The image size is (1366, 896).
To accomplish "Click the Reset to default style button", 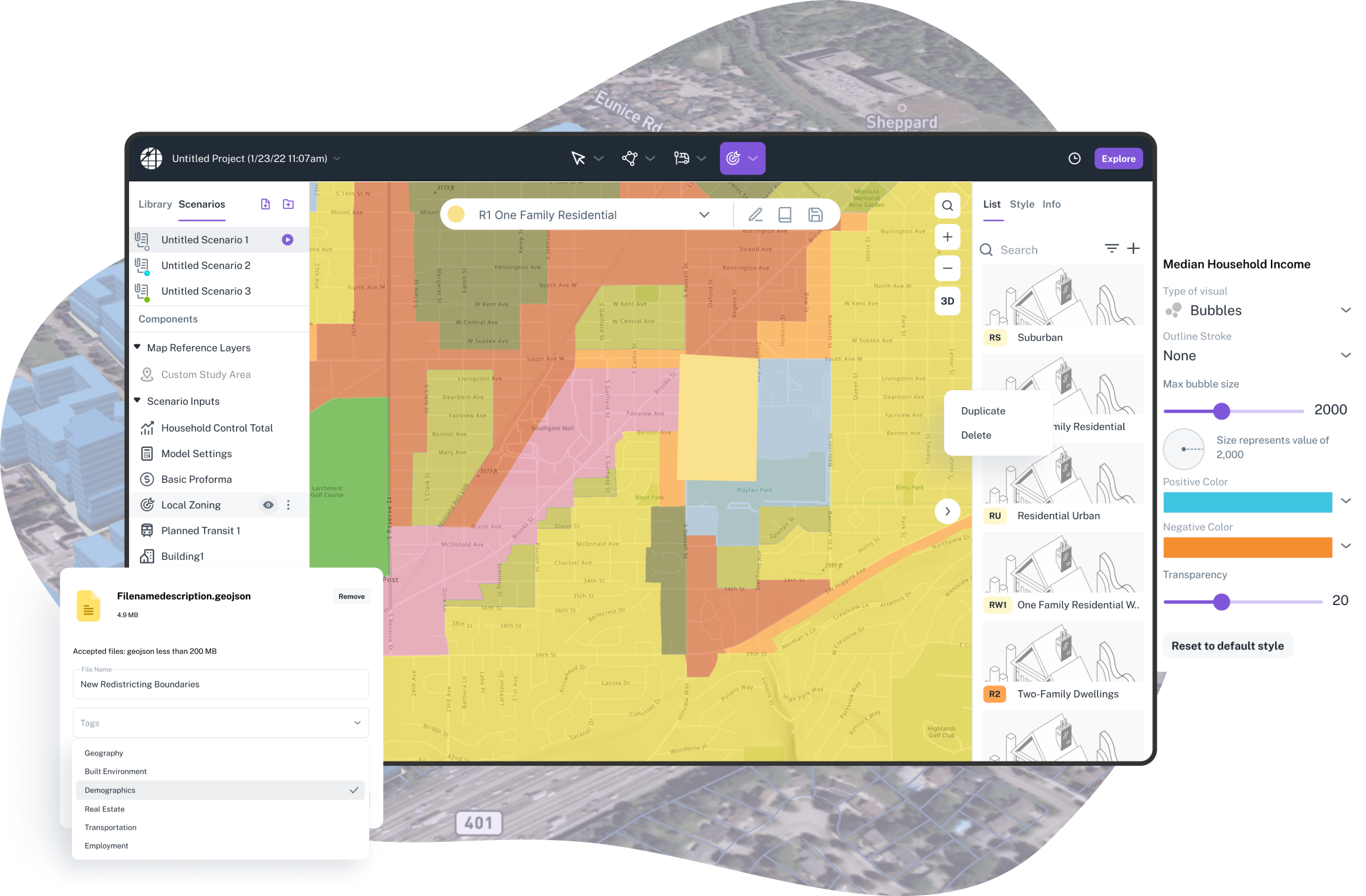I will 1227,645.
